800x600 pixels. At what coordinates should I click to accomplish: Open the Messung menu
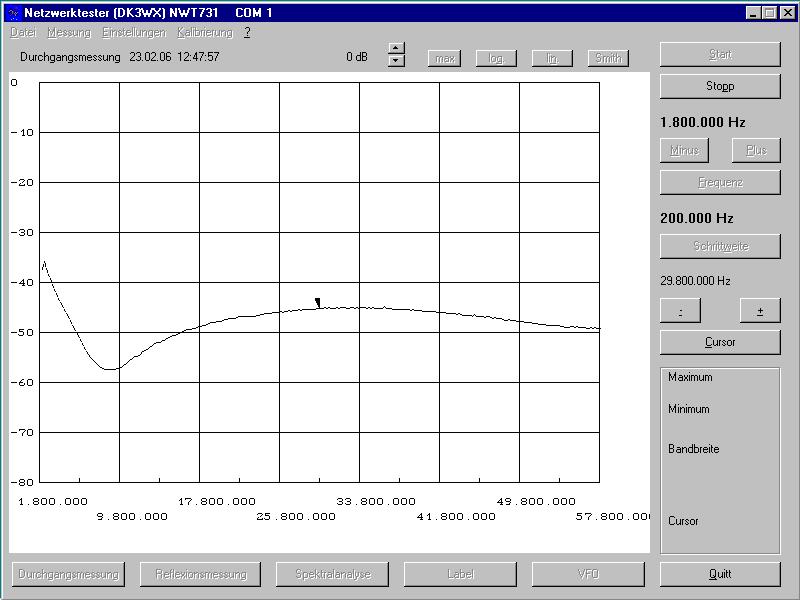[69, 32]
